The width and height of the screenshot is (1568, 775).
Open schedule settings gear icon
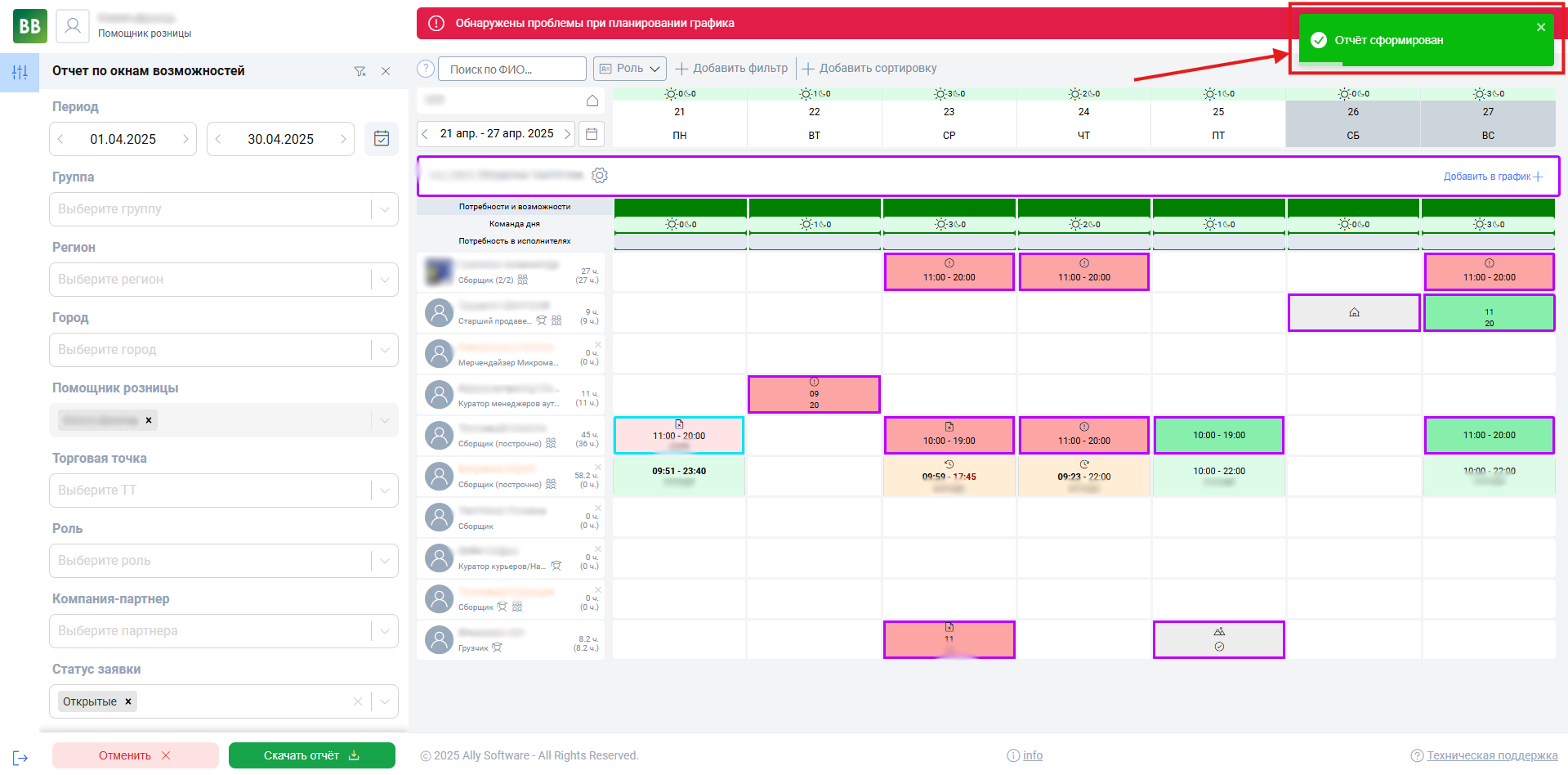pos(600,175)
